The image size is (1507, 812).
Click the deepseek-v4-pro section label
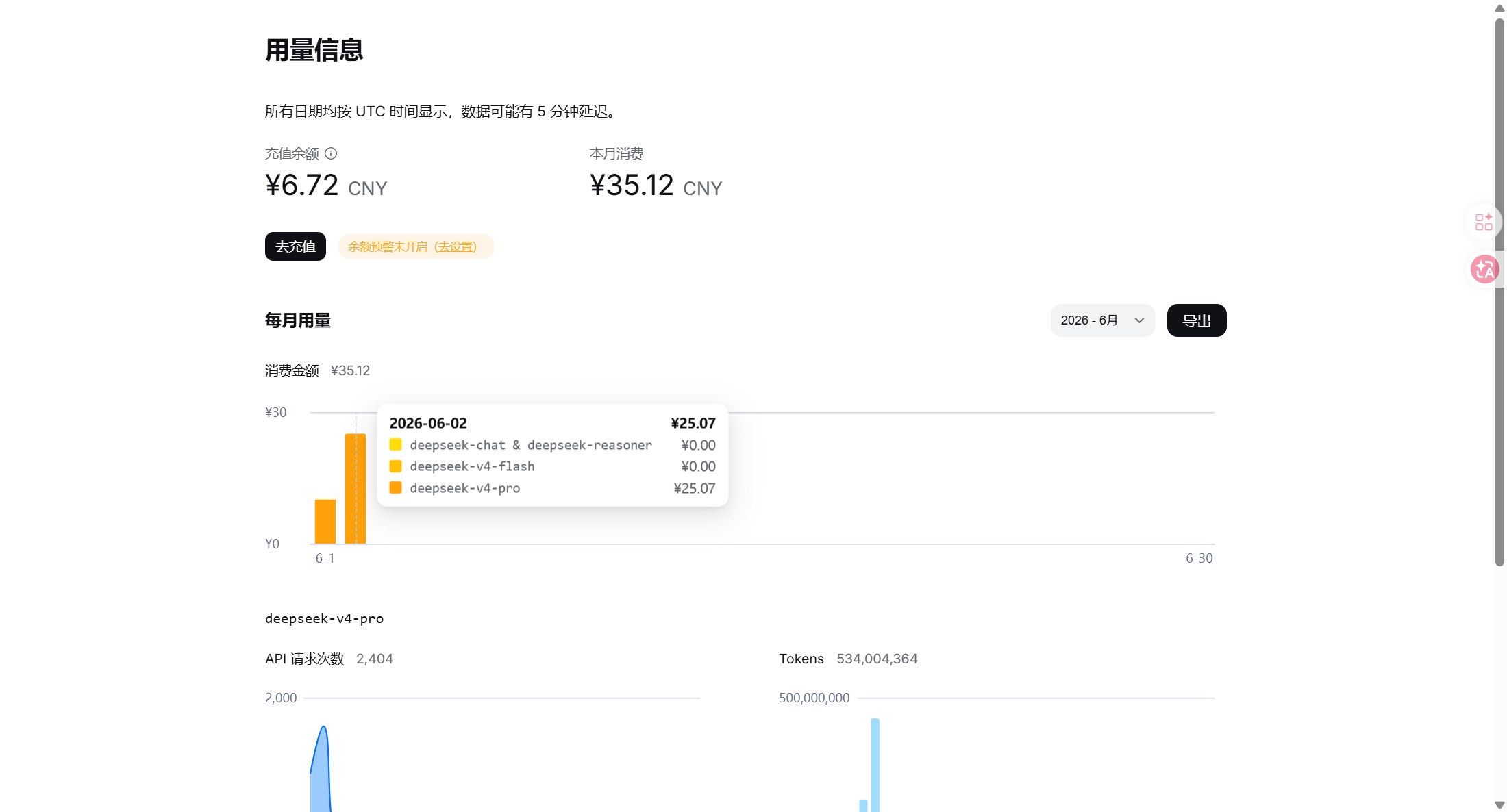324,619
